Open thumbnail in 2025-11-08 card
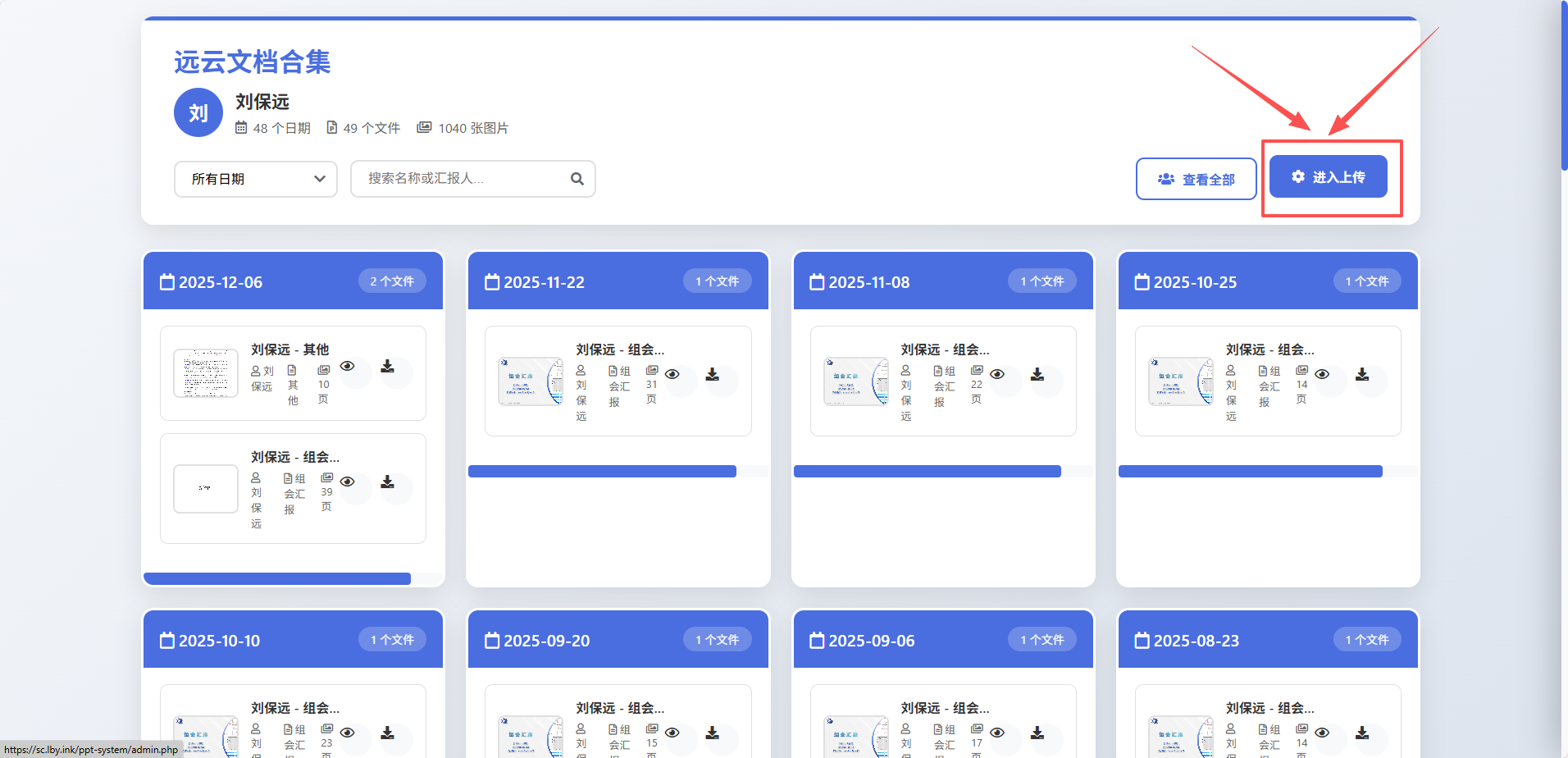Image resolution: width=1568 pixels, height=758 pixels. (x=856, y=381)
